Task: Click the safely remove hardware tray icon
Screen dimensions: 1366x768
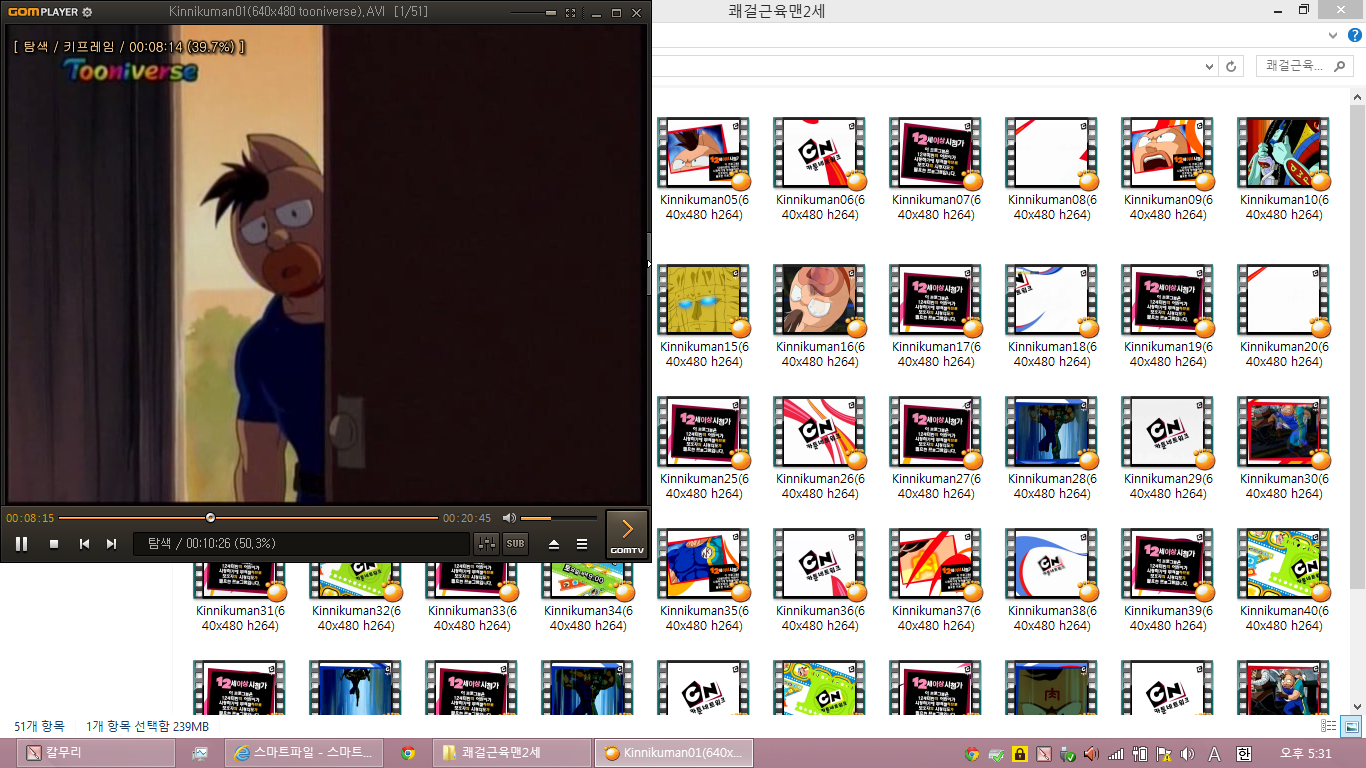Action: pos(1068,754)
